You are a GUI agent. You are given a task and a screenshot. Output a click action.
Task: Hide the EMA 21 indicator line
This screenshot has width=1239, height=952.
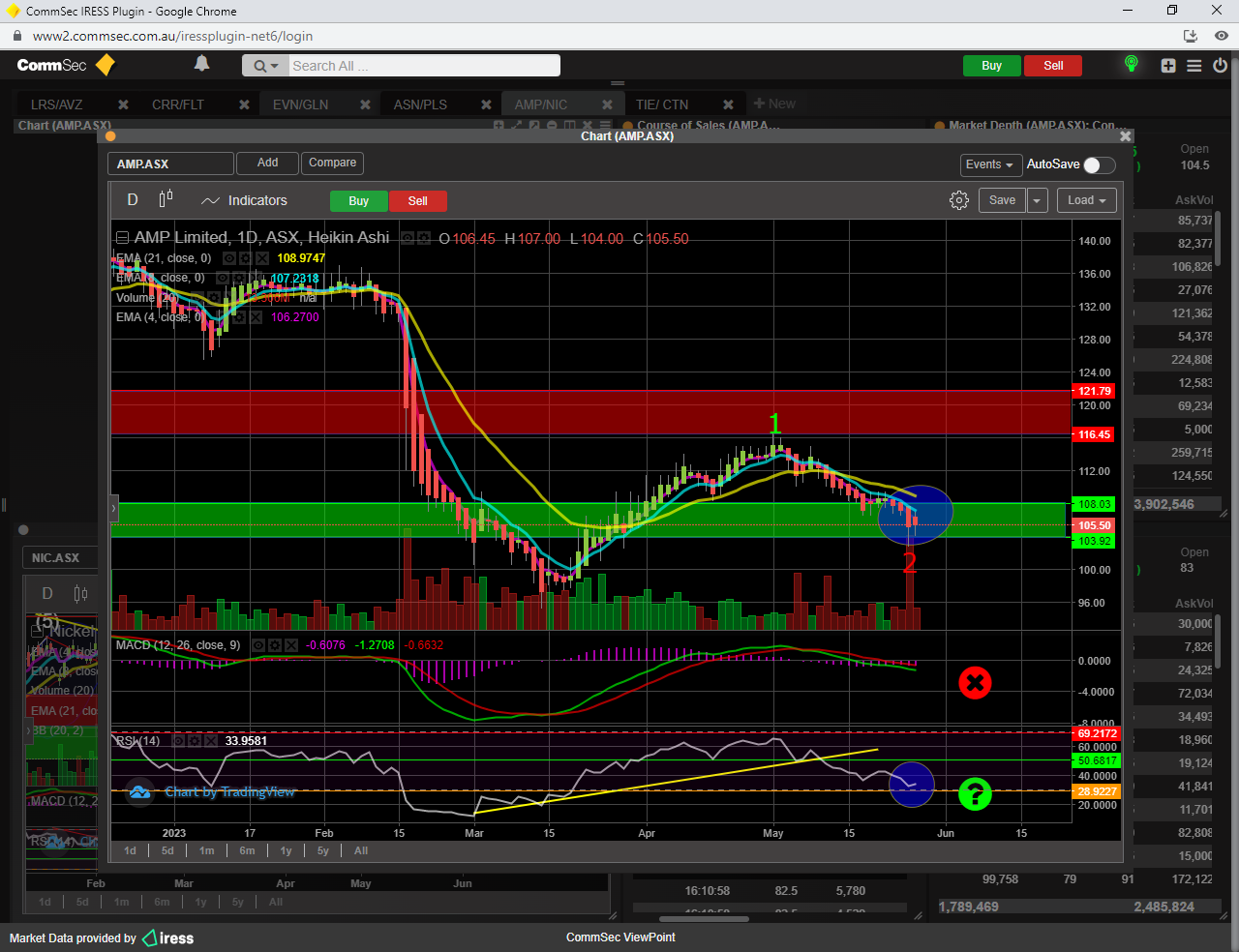pos(229,258)
